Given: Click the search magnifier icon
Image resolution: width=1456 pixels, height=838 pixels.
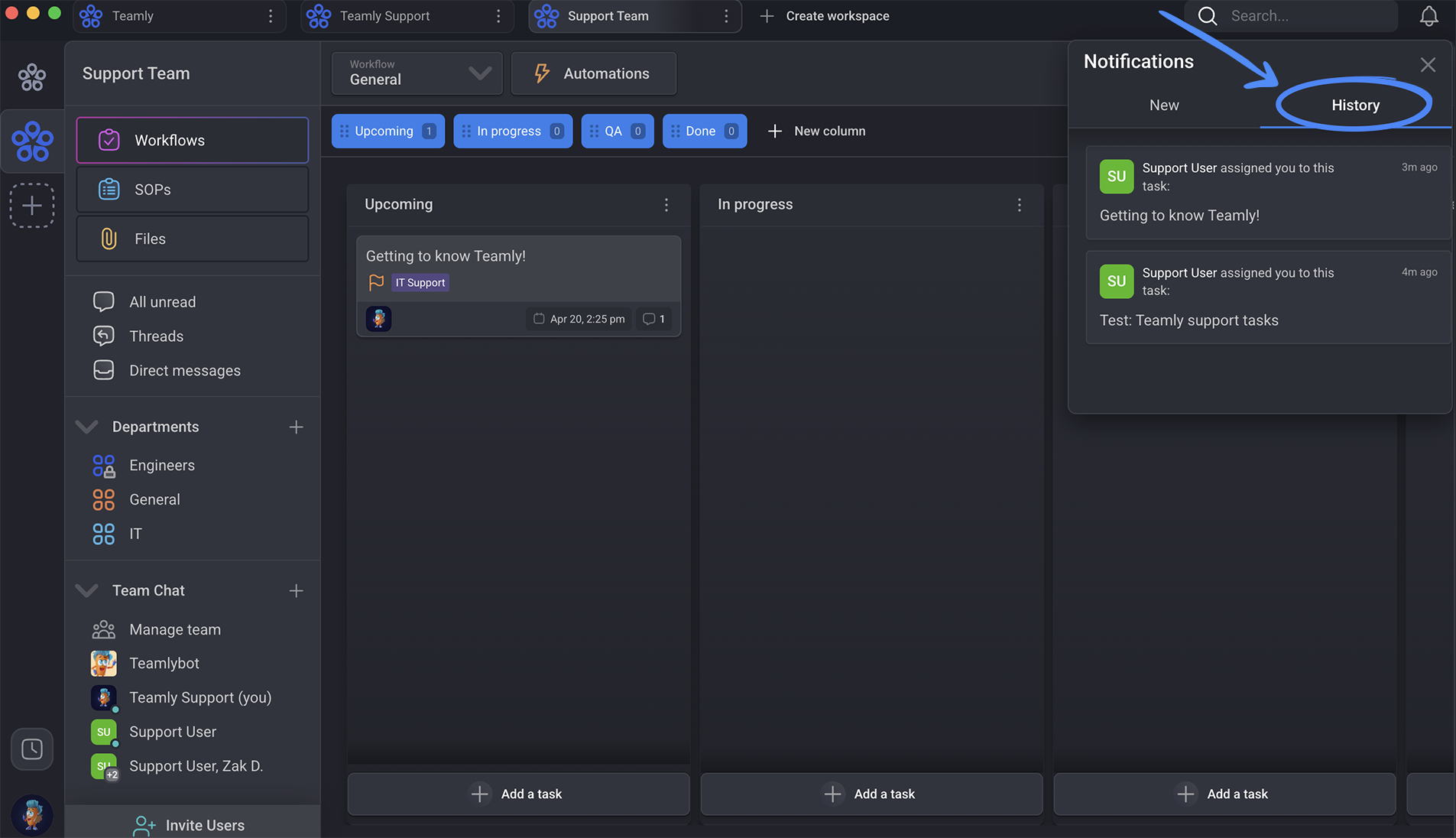Looking at the screenshot, I should [1208, 16].
